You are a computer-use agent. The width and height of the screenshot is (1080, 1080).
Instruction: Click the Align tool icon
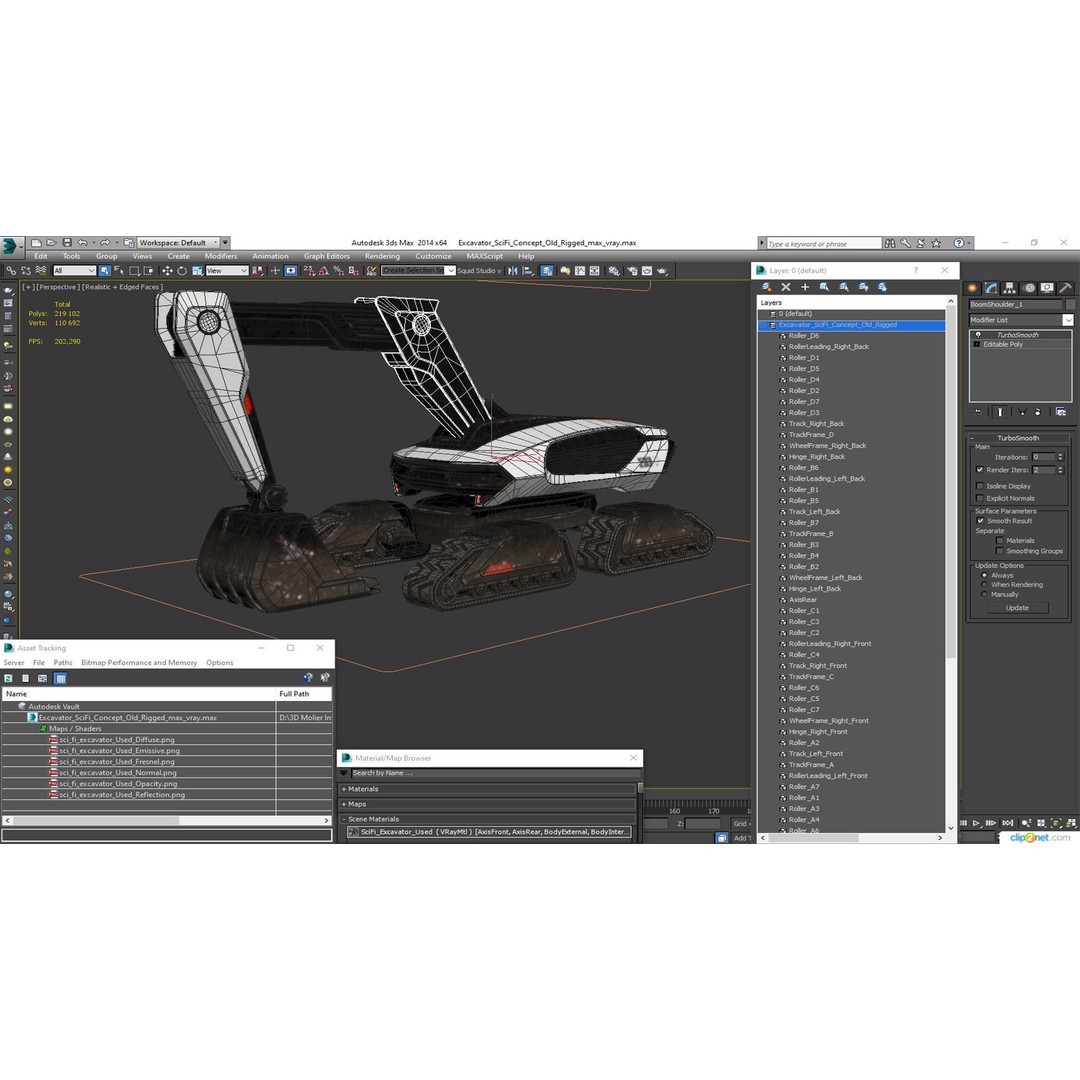(528, 271)
